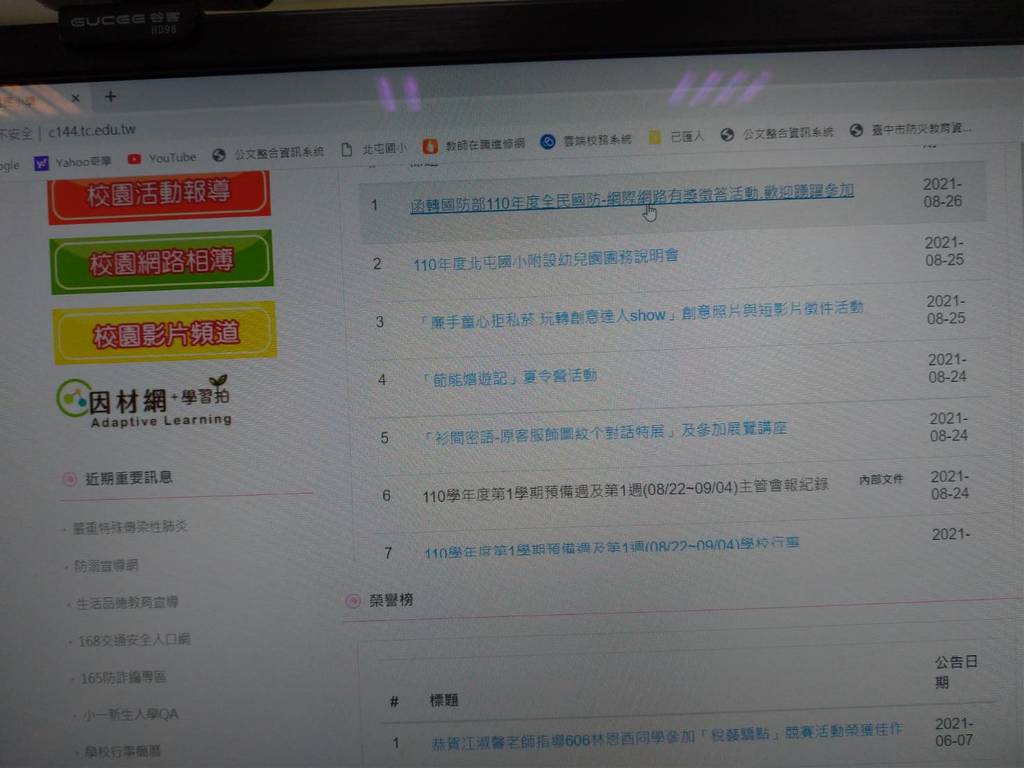
Task: Open a new browser tab
Action: tap(110, 97)
